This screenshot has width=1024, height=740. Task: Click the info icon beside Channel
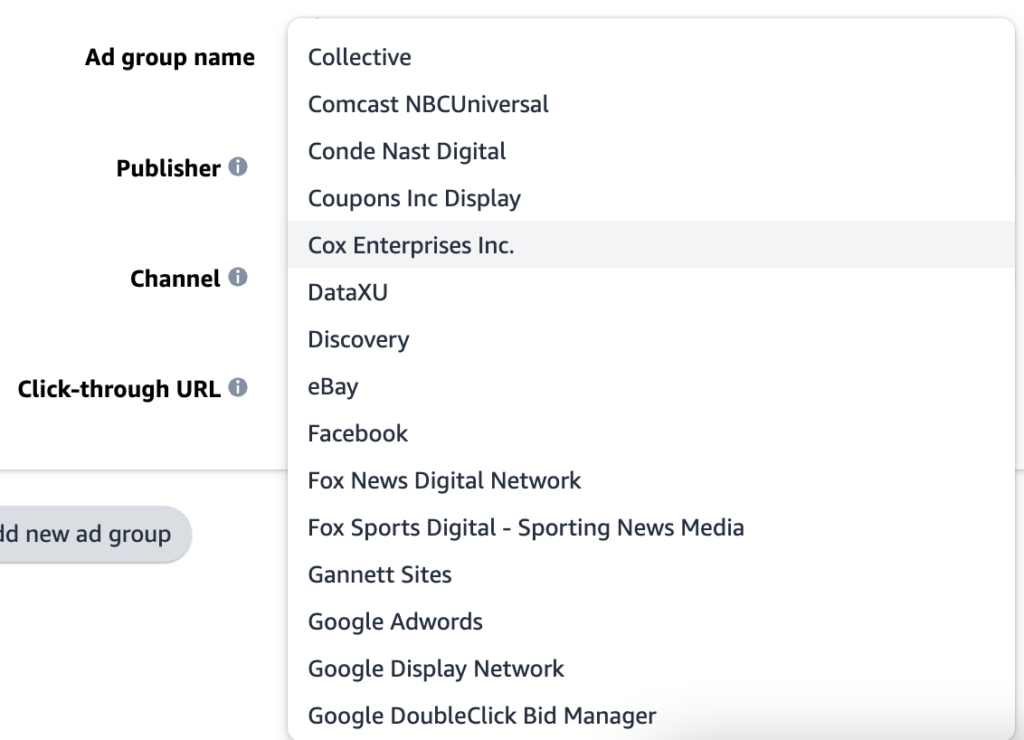click(x=238, y=277)
